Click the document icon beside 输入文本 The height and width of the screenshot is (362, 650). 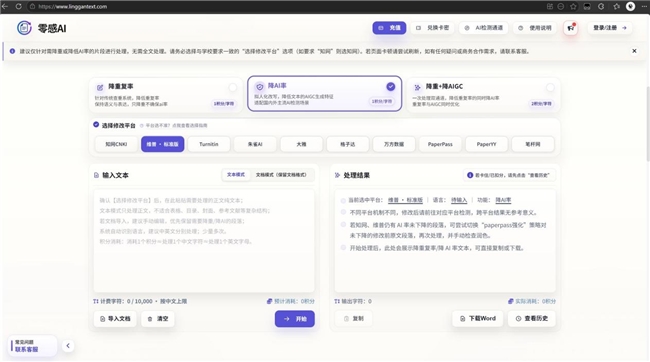point(97,175)
